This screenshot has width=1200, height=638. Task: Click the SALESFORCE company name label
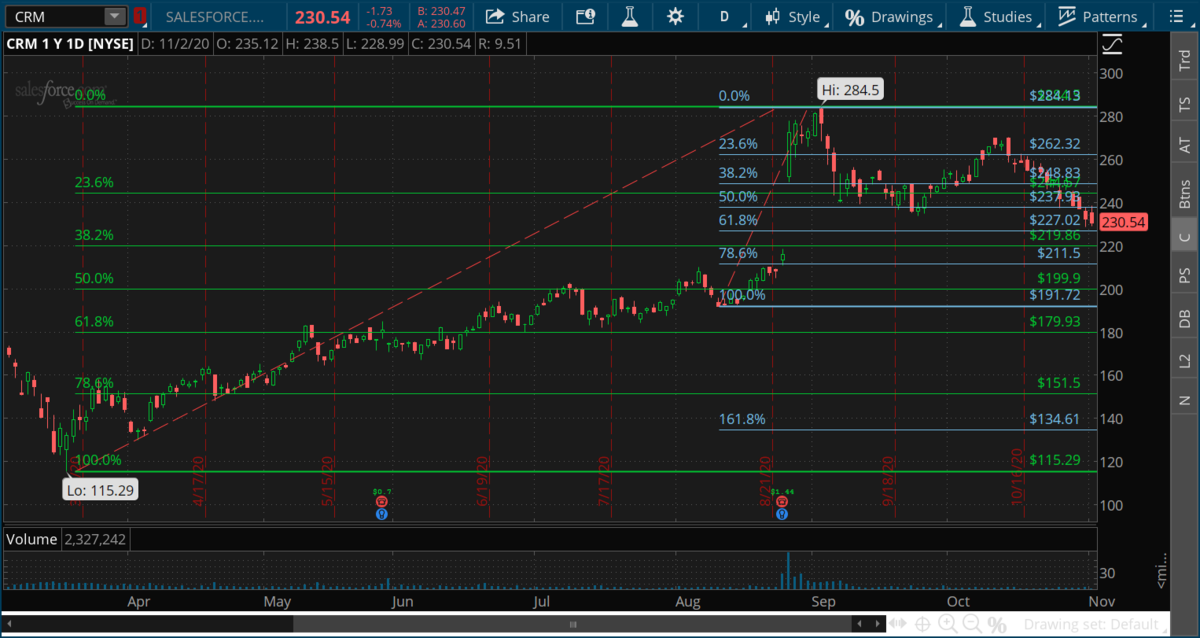(x=216, y=17)
